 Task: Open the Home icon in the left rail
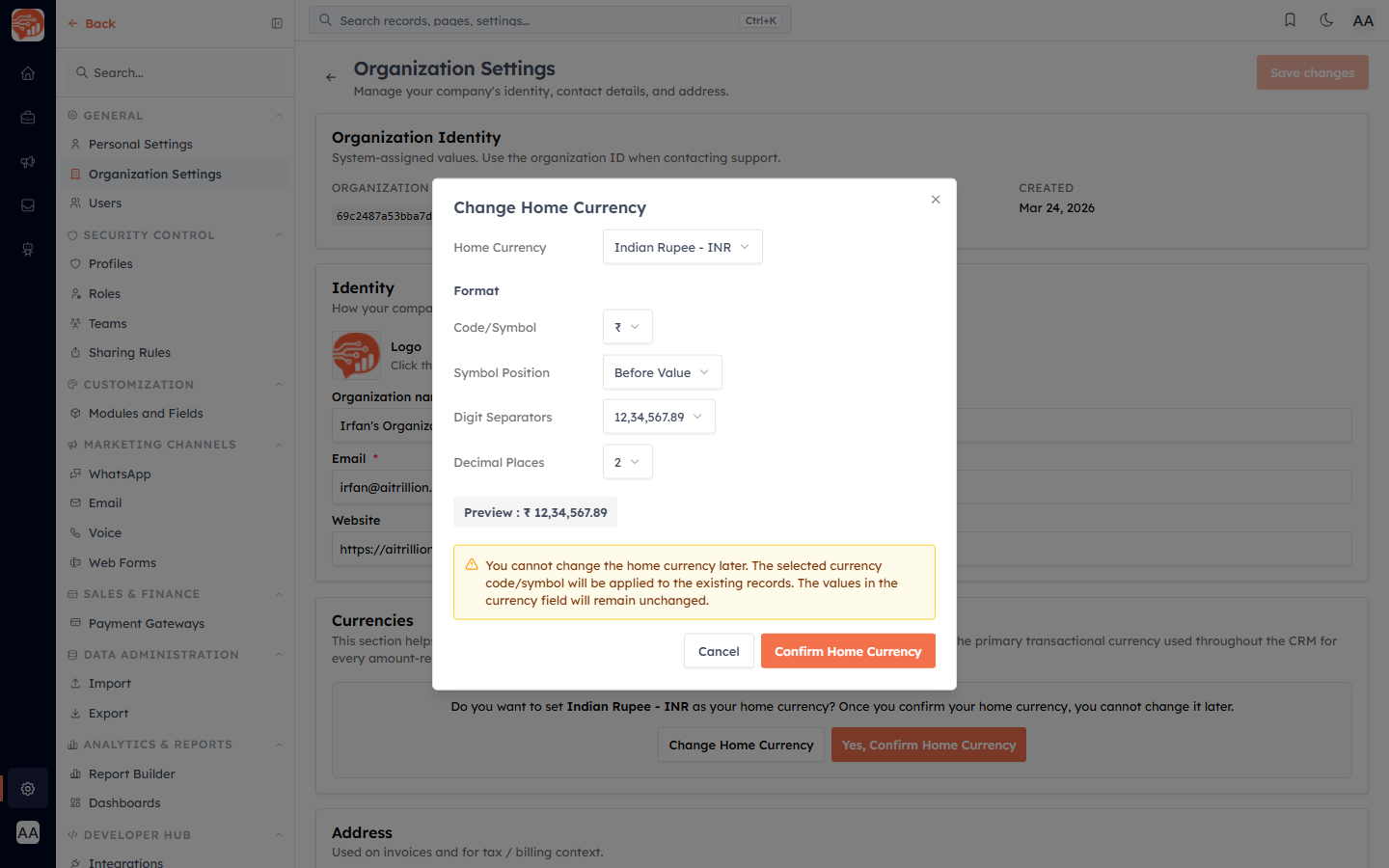(x=28, y=73)
